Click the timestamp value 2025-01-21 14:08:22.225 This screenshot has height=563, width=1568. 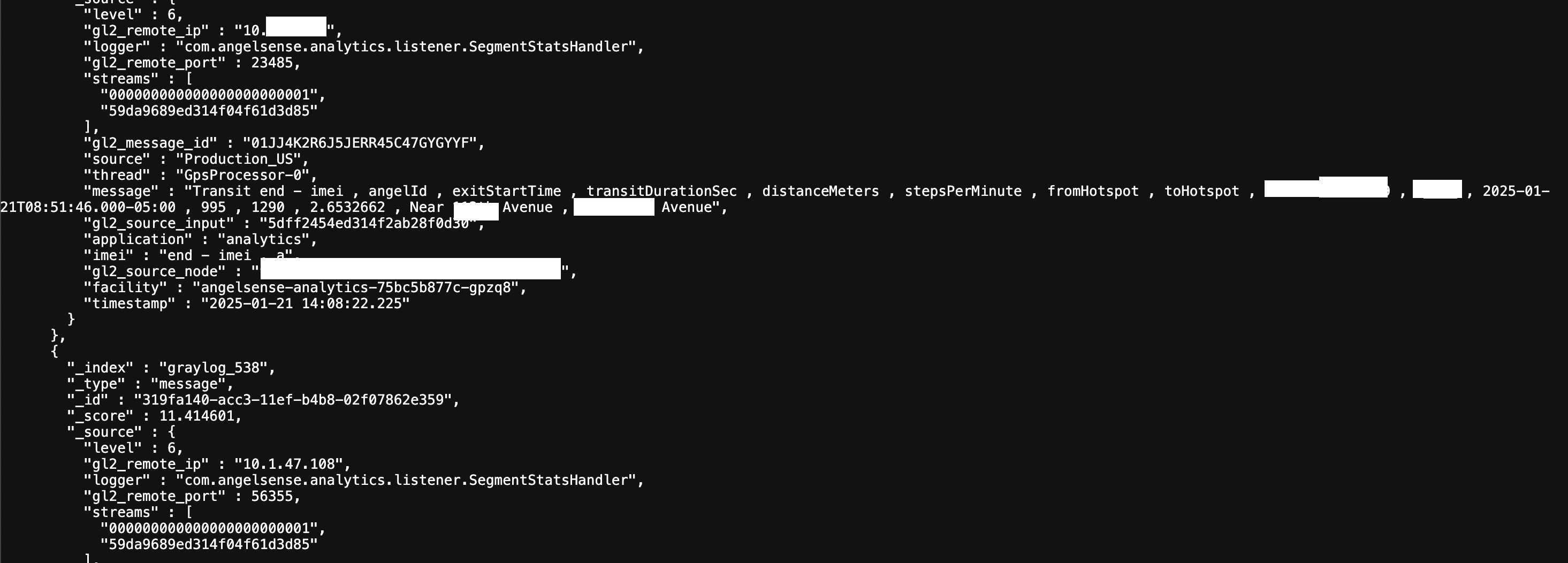(x=306, y=303)
